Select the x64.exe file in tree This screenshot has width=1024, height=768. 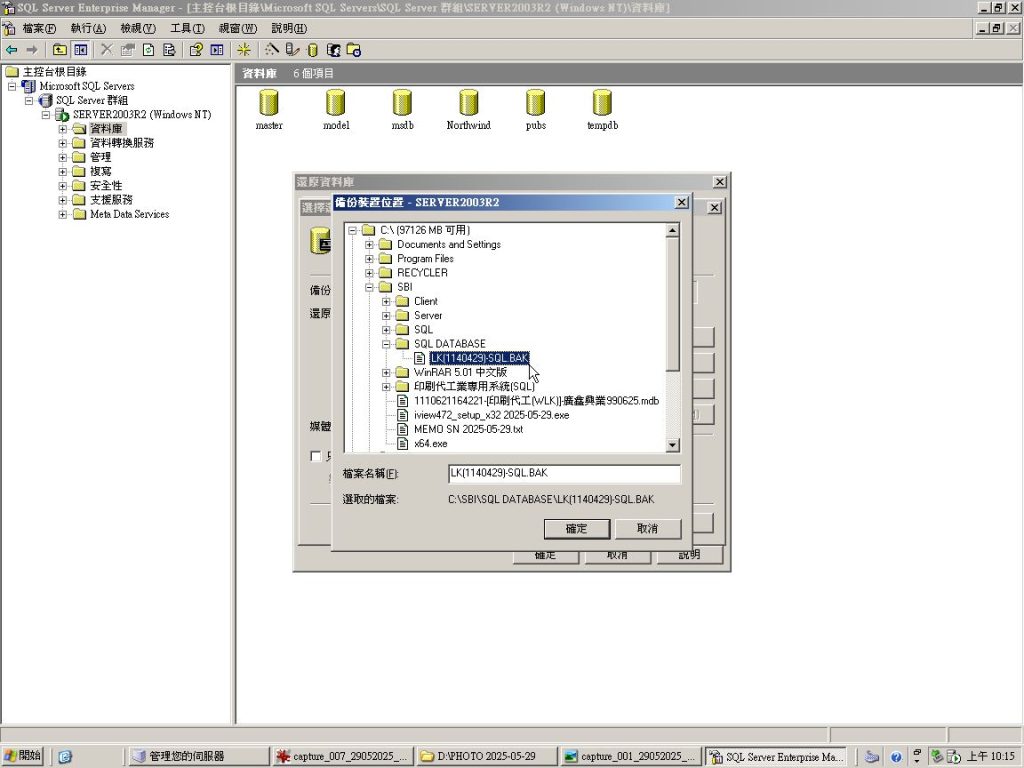430,443
